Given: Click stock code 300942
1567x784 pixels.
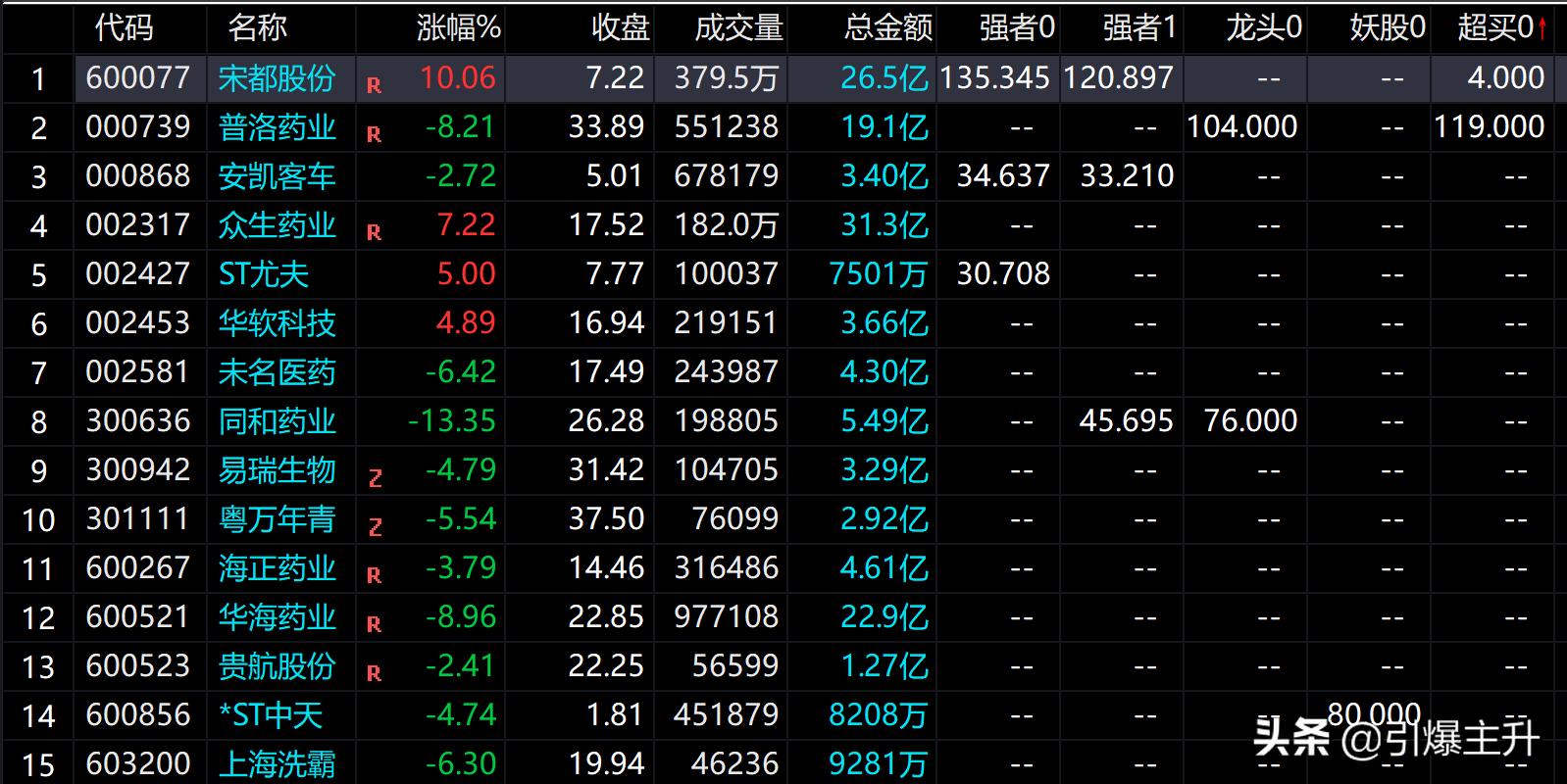Looking at the screenshot, I should click(138, 469).
